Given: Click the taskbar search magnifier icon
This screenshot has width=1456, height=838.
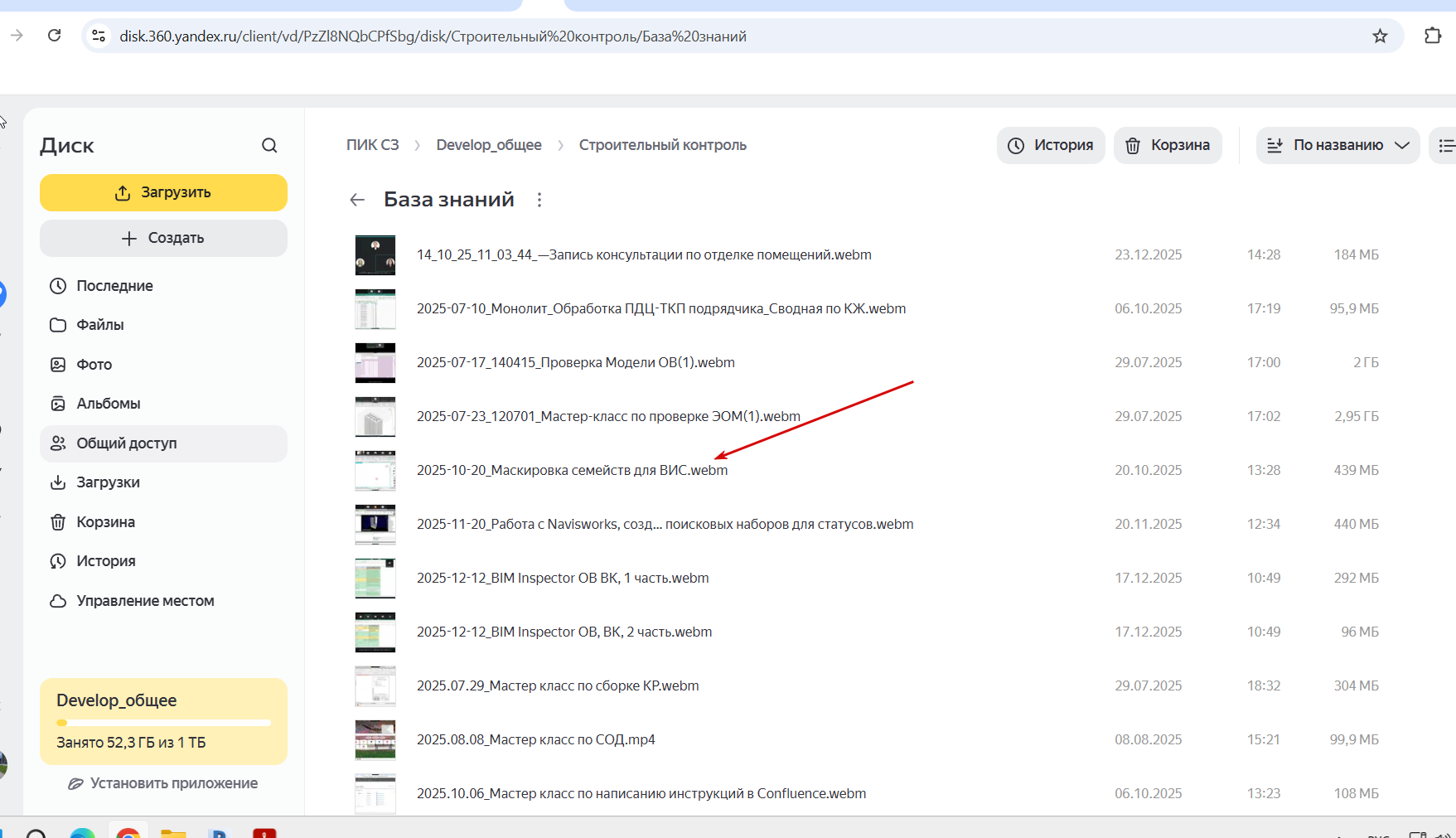Looking at the screenshot, I should (x=36, y=832).
